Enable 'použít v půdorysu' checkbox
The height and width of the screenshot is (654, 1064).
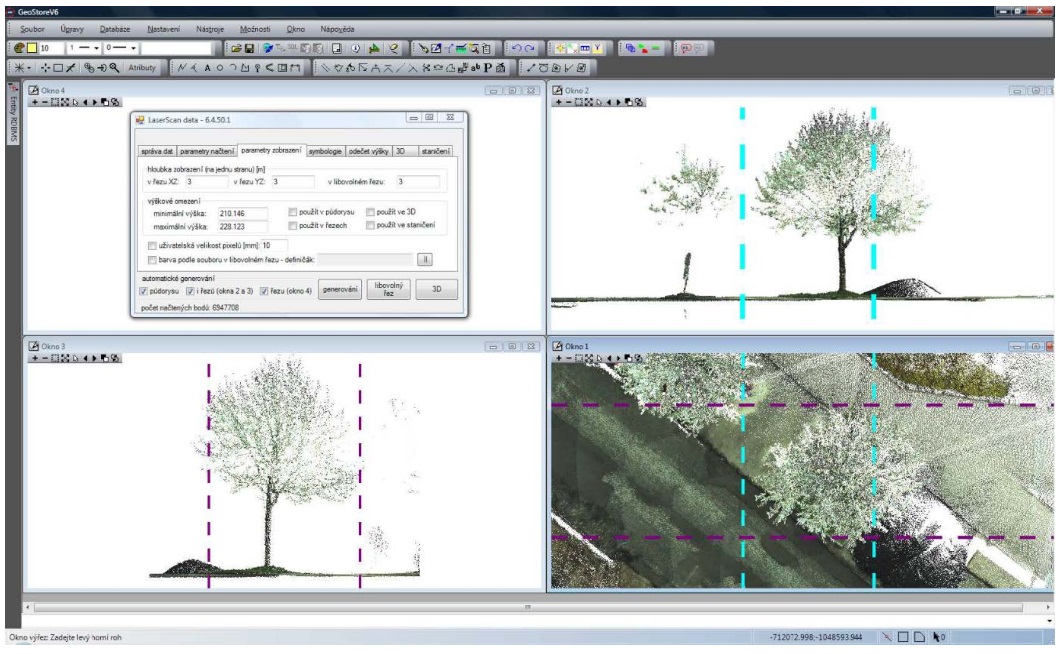(292, 212)
